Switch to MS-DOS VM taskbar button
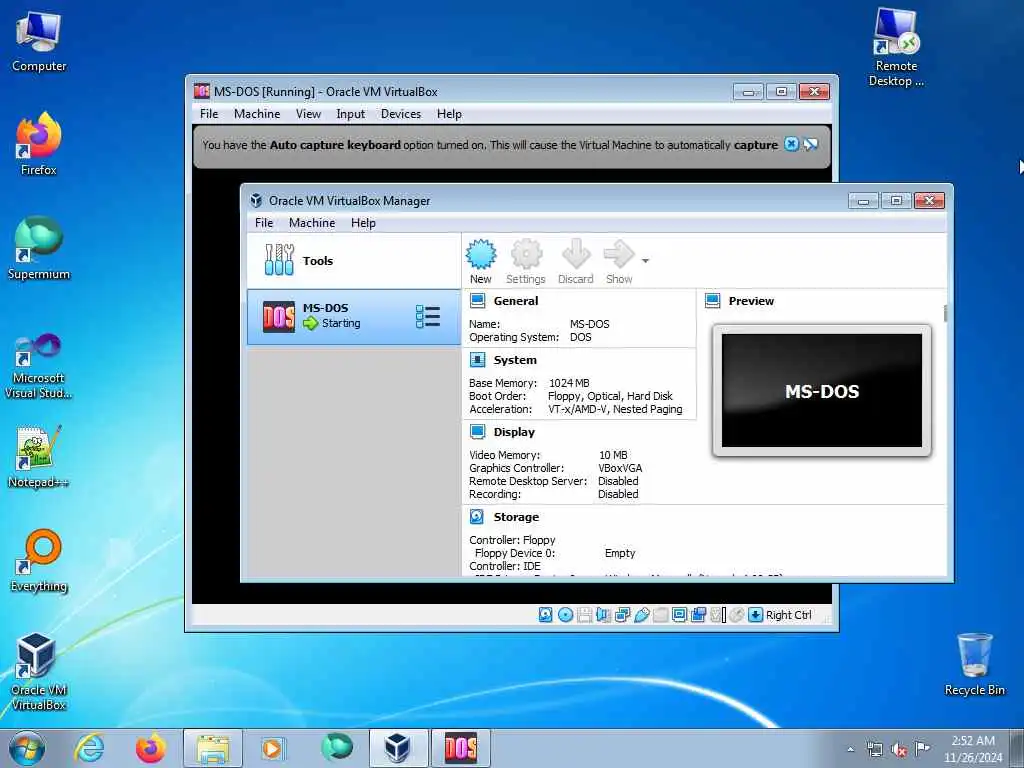The image size is (1024, 768). 460,748
